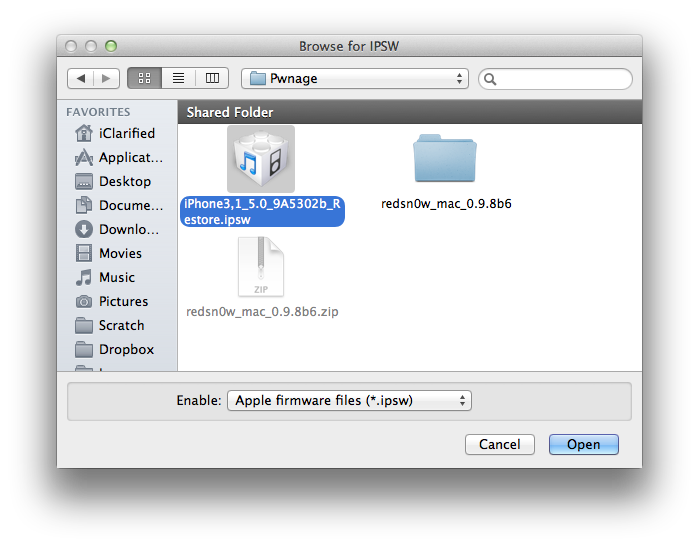This screenshot has height=547, width=699.
Task: Click the Downloads arrow icon
Action: click(84, 229)
